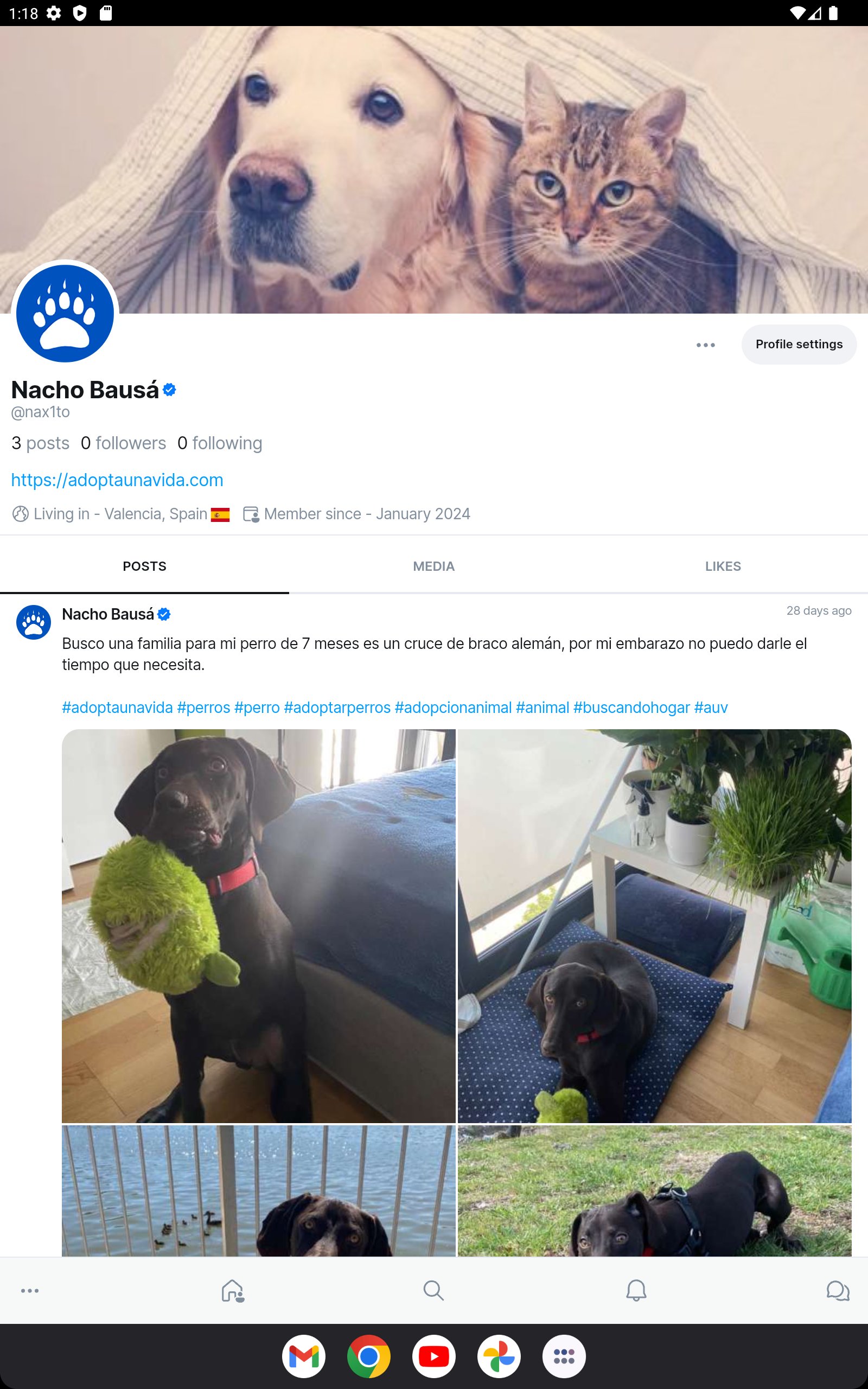Open profile options three-dots menu

click(x=706, y=345)
